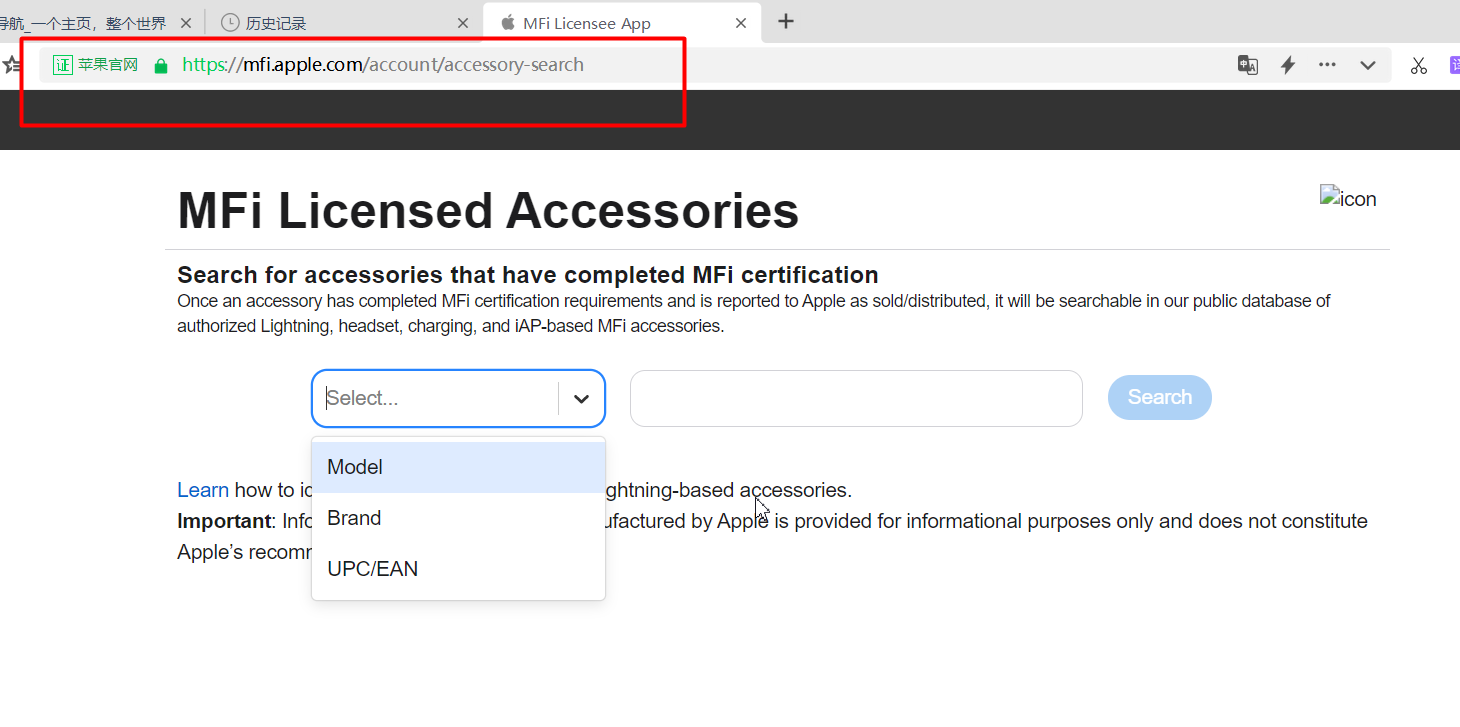Expand the address bar dropdown chevron
The image size is (1460, 727).
[1367, 65]
